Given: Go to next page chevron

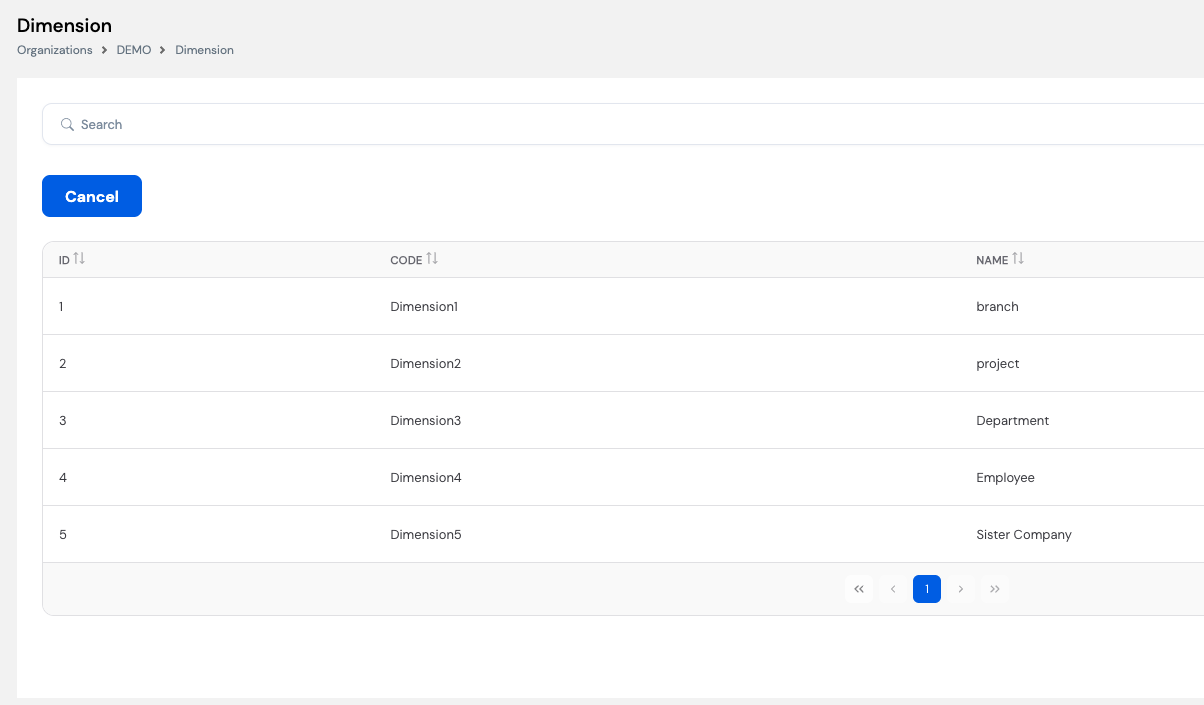Looking at the screenshot, I should coord(961,589).
